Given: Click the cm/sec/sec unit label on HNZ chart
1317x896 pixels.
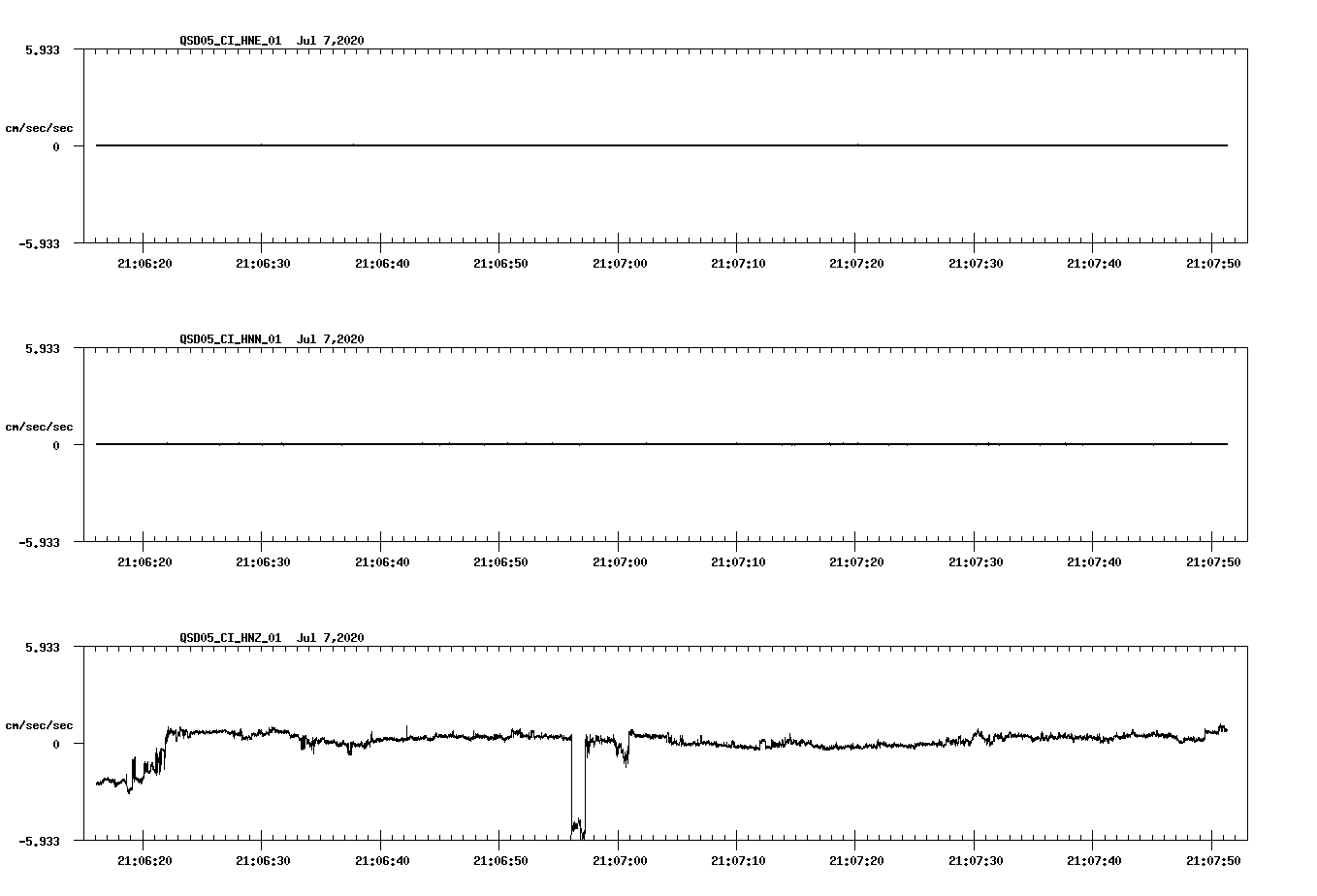Looking at the screenshot, I should [x=39, y=725].
